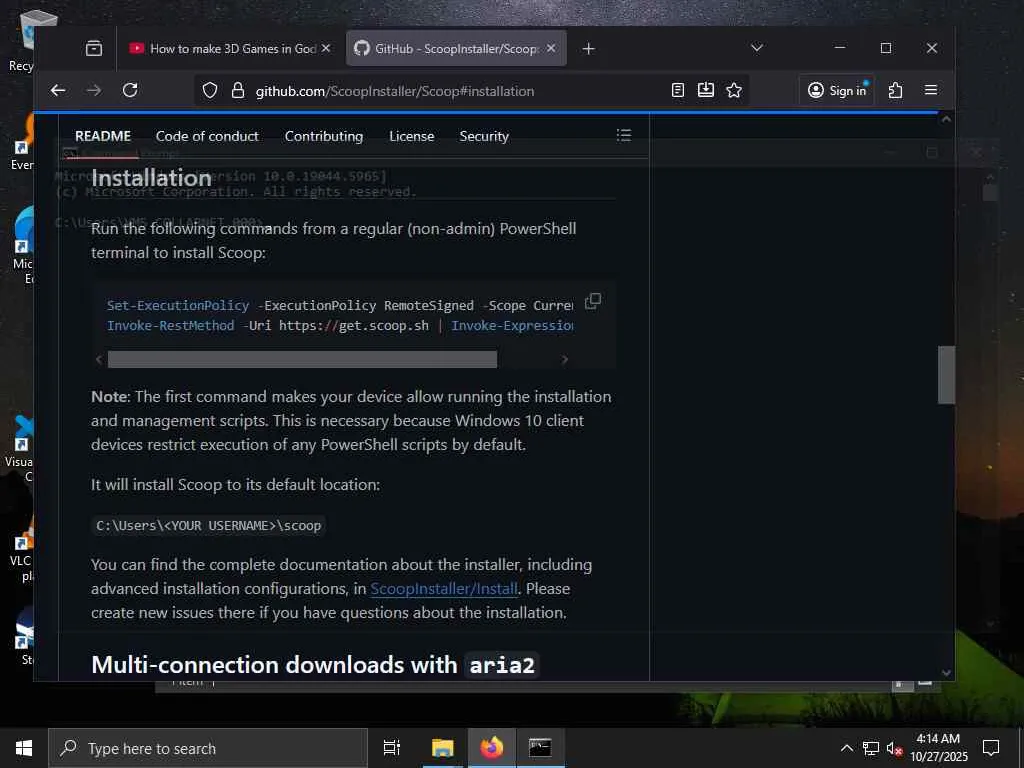
Task: Switch to Command Prompt on taskbar
Action: tap(540, 748)
